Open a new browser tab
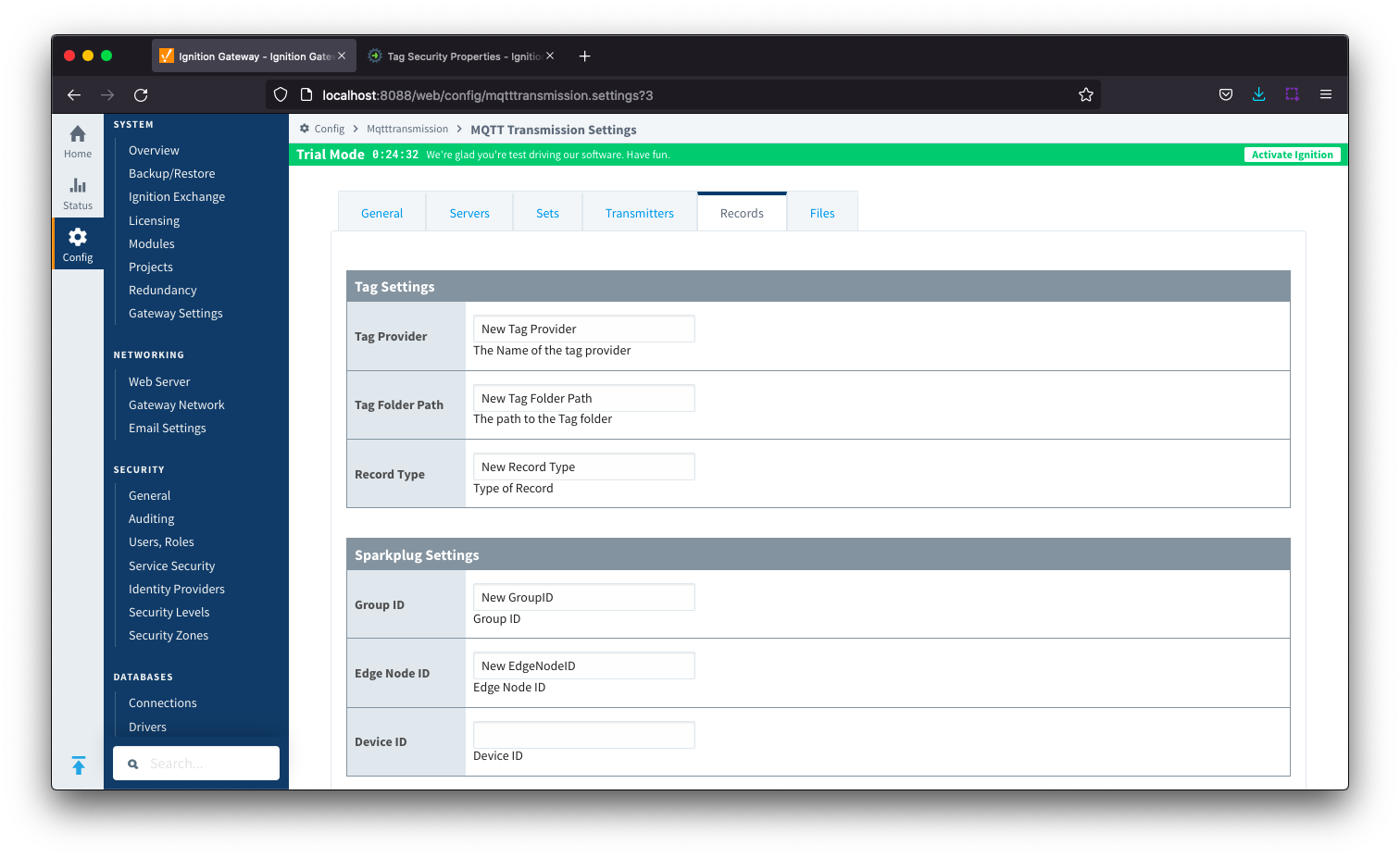This screenshot has width=1400, height=858. [585, 56]
